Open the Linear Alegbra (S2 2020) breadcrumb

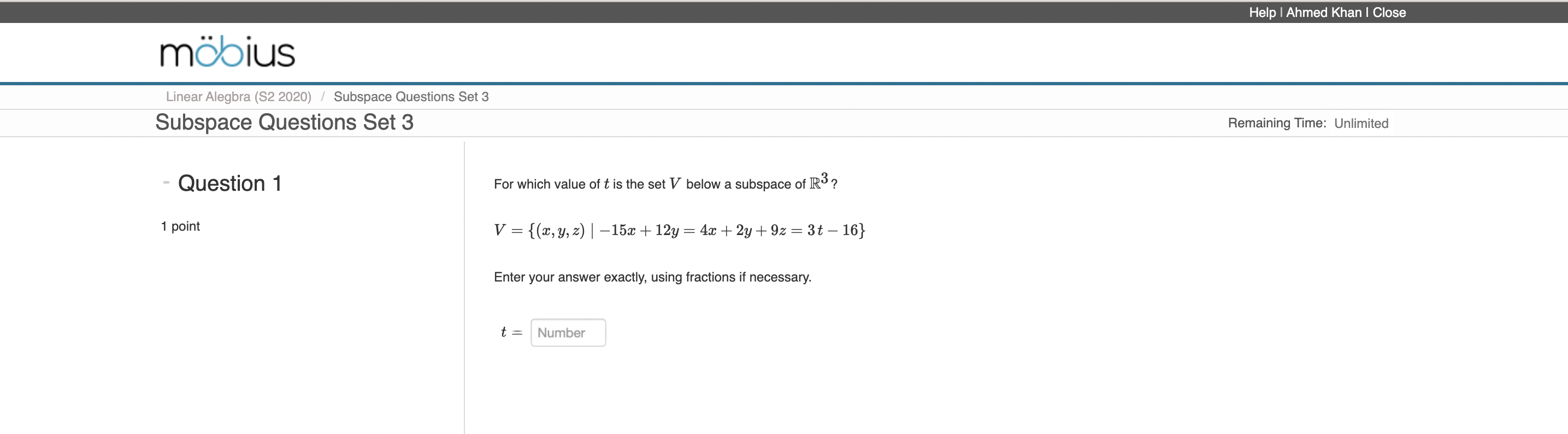238,96
